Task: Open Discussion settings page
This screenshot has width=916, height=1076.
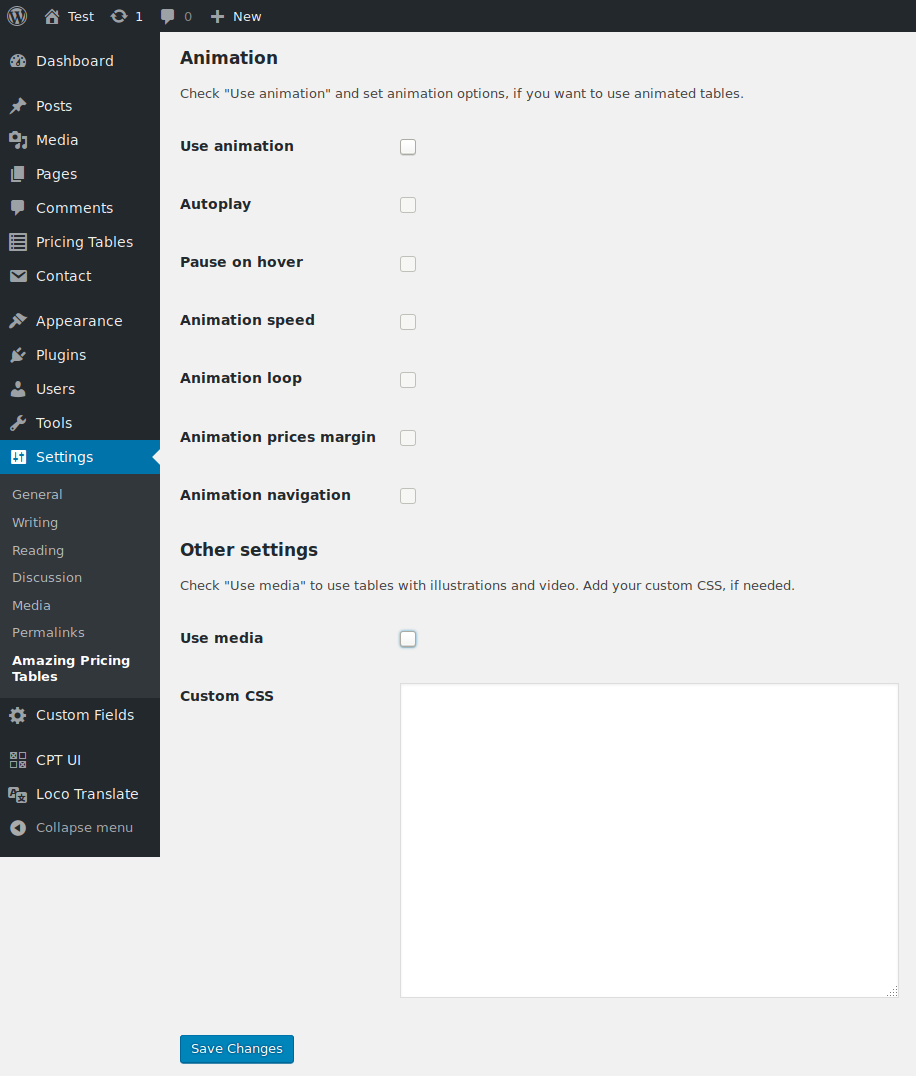Action: point(47,578)
